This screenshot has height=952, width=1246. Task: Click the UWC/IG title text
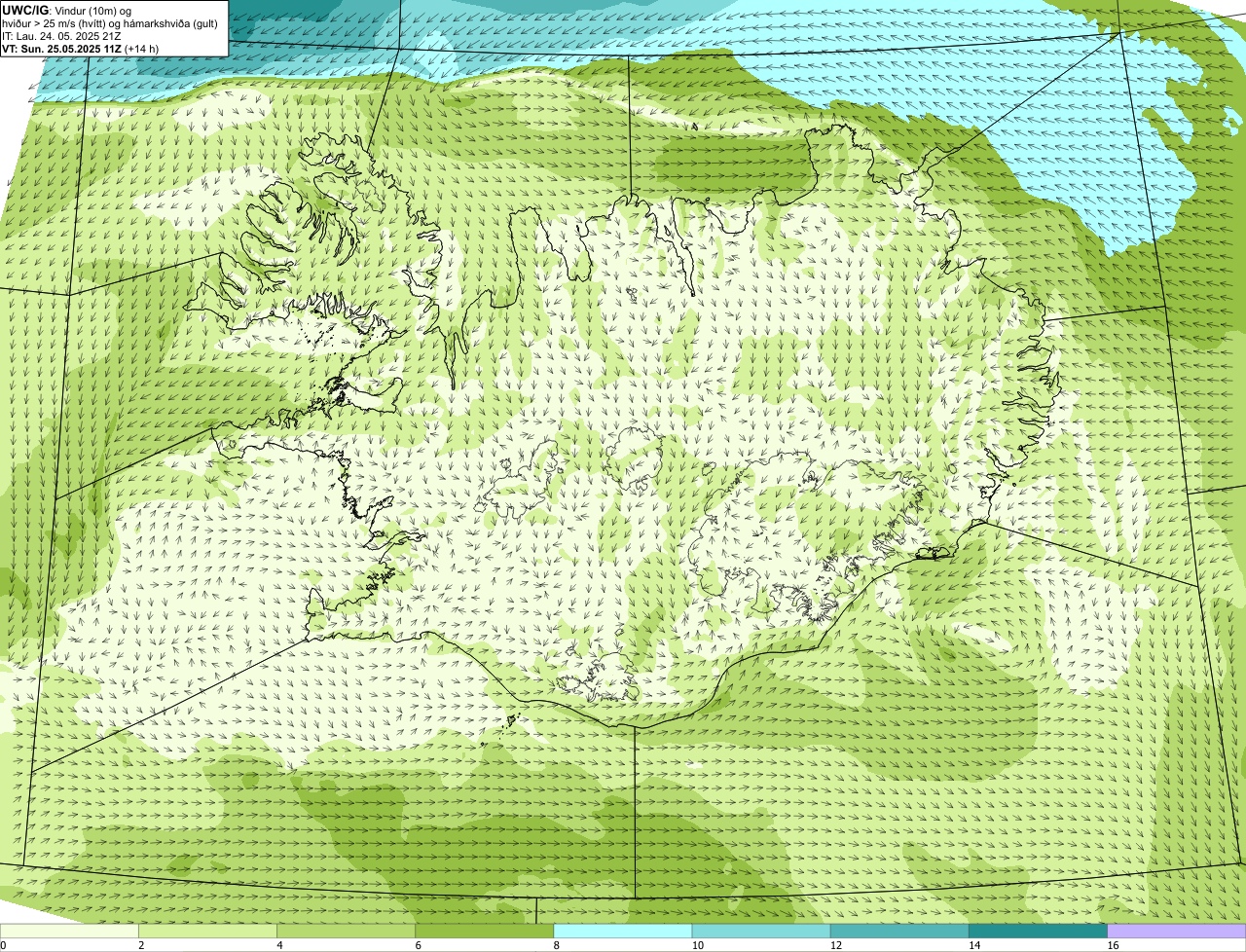pos(26,10)
